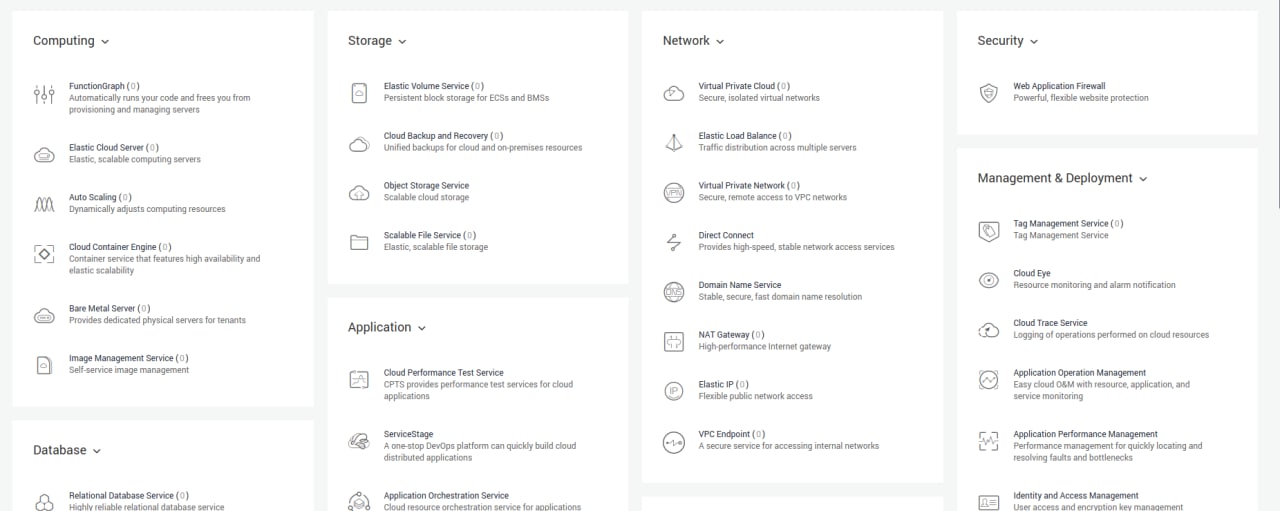
Task: Click the FunctionGraph service icon
Action: 44,94
